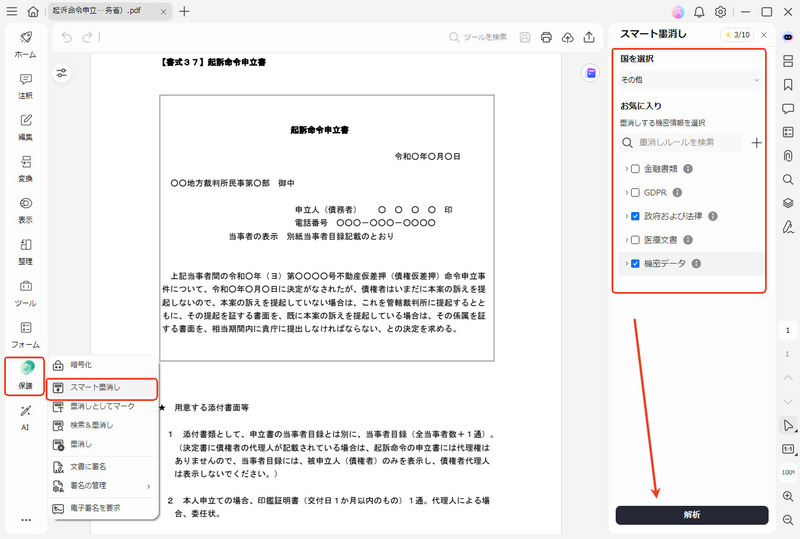Click the undo arrow icon
Viewport: 800px width, 539px height.
[67, 38]
